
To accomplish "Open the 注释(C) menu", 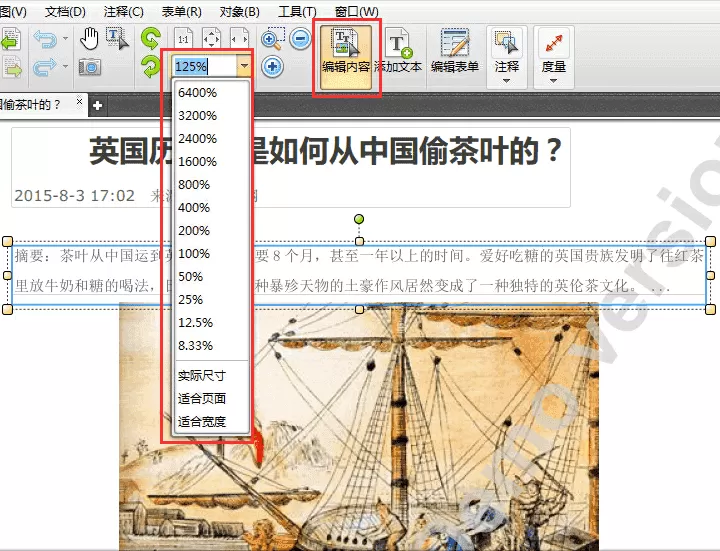I will pyautogui.click(x=124, y=11).
